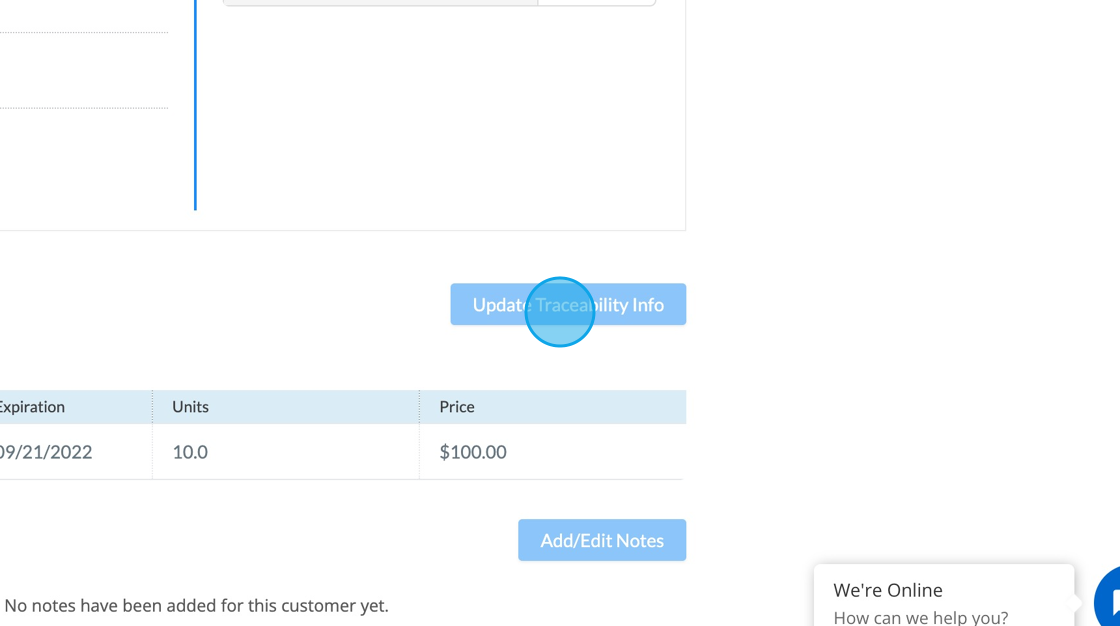Click the blue vertical divider line
This screenshot has width=1120, height=626.
(x=195, y=105)
